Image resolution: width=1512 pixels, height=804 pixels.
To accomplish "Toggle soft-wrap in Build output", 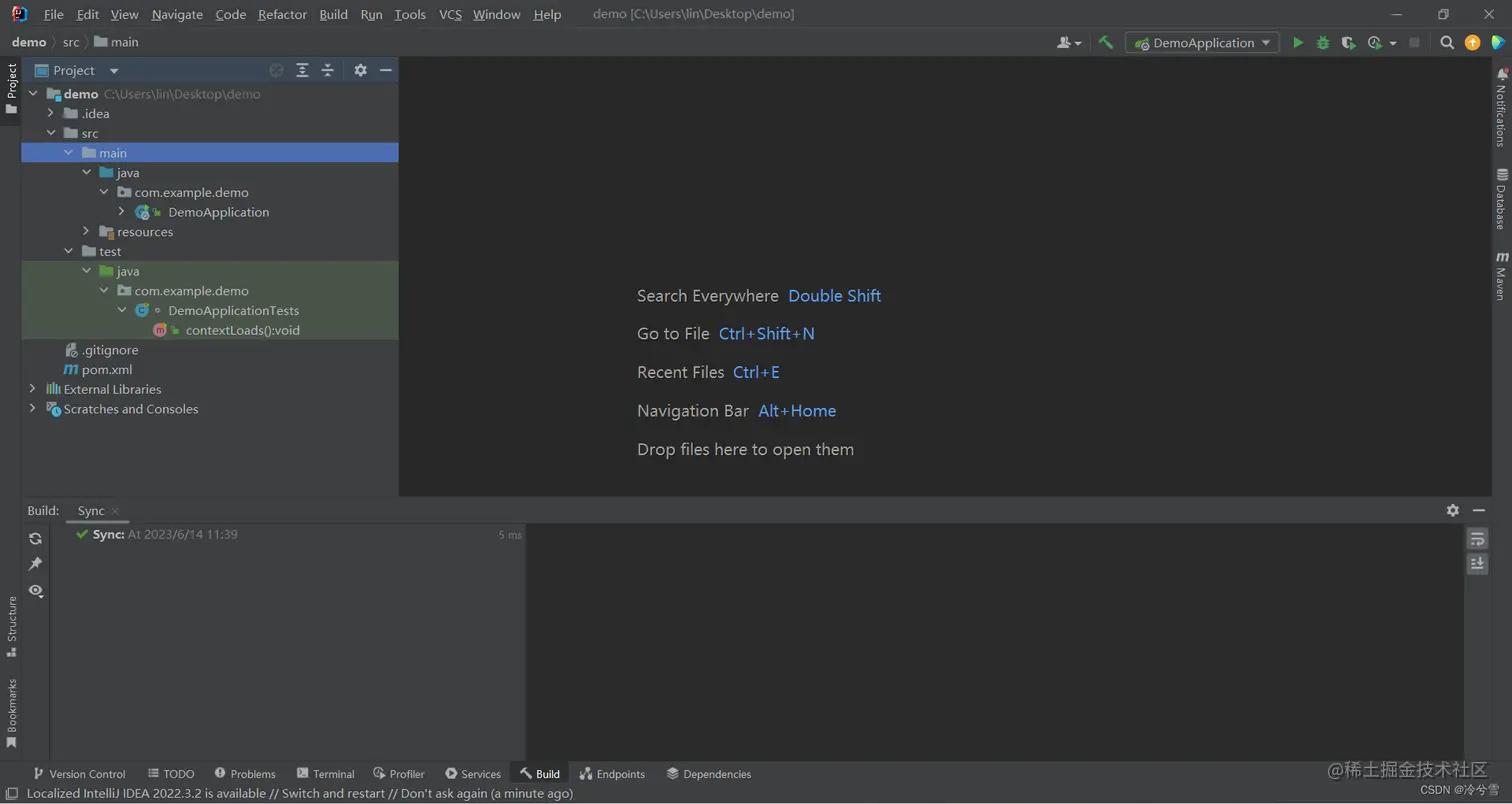I will click(1477, 539).
